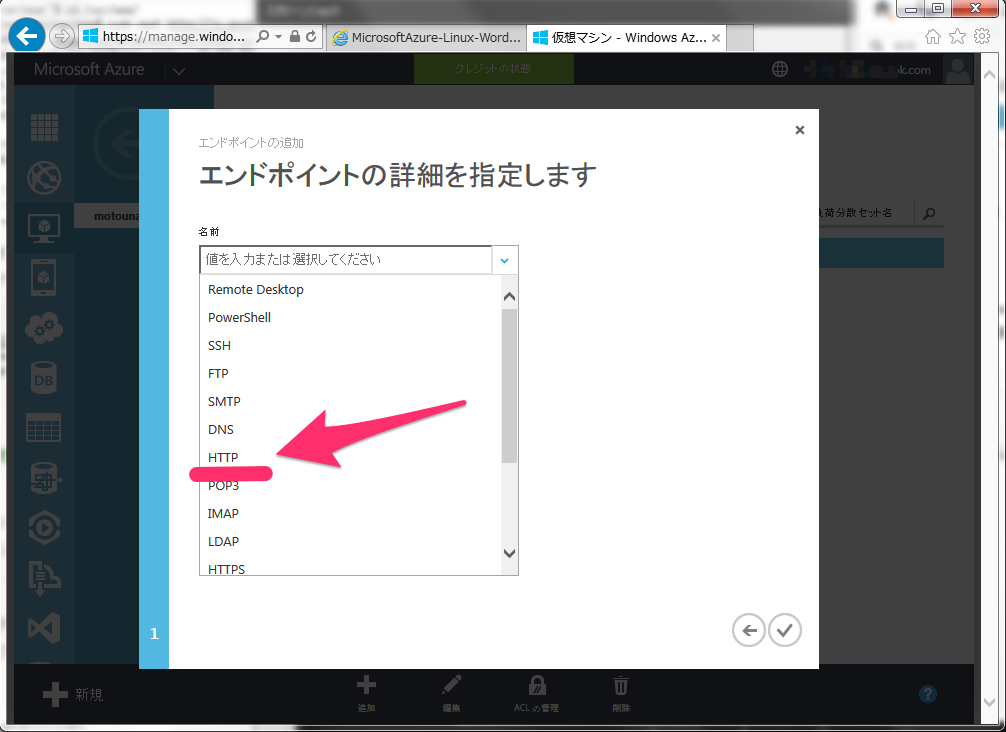Click the browser forward arrow button
1006x732 pixels.
[62, 36]
